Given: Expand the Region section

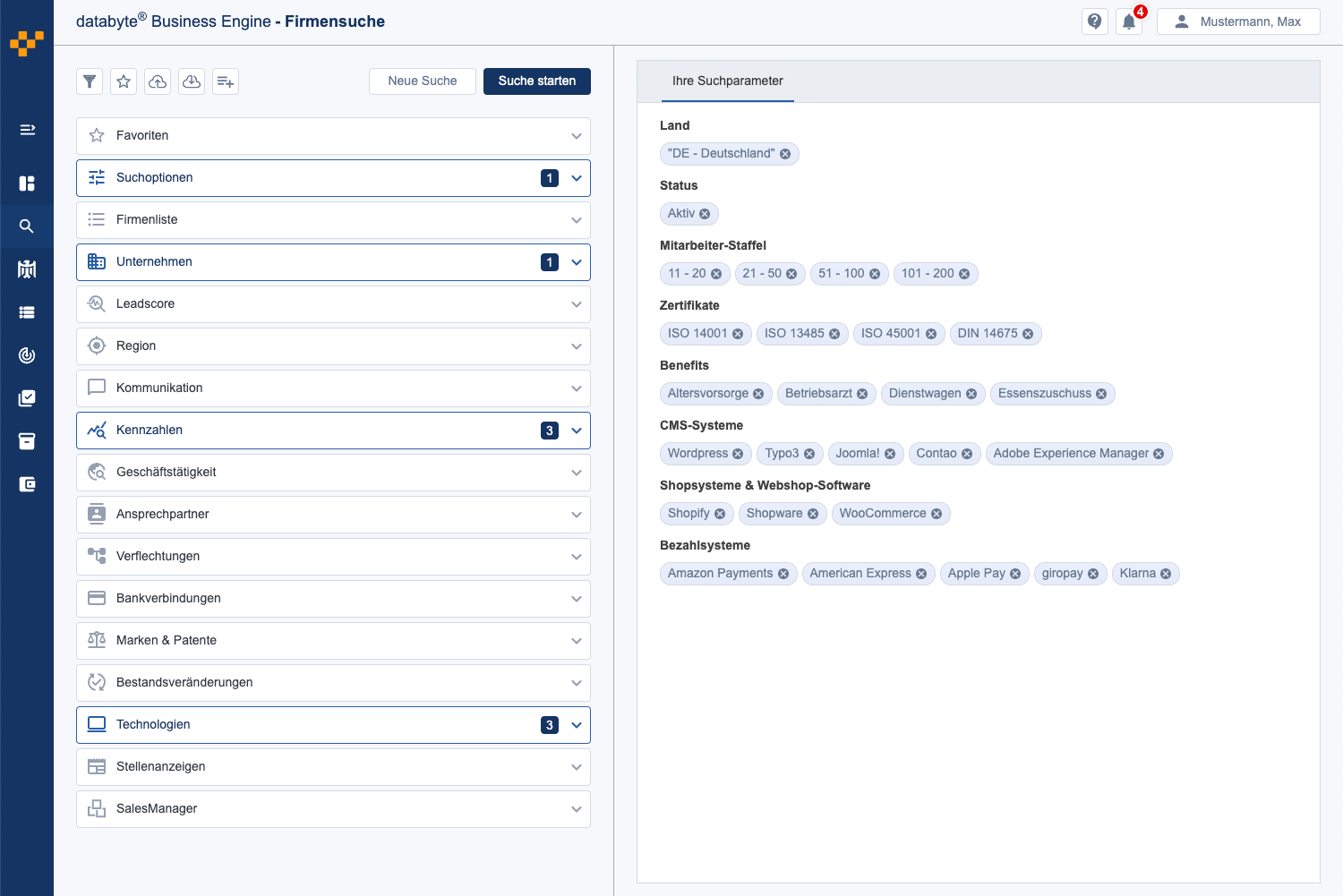Looking at the screenshot, I should (333, 346).
